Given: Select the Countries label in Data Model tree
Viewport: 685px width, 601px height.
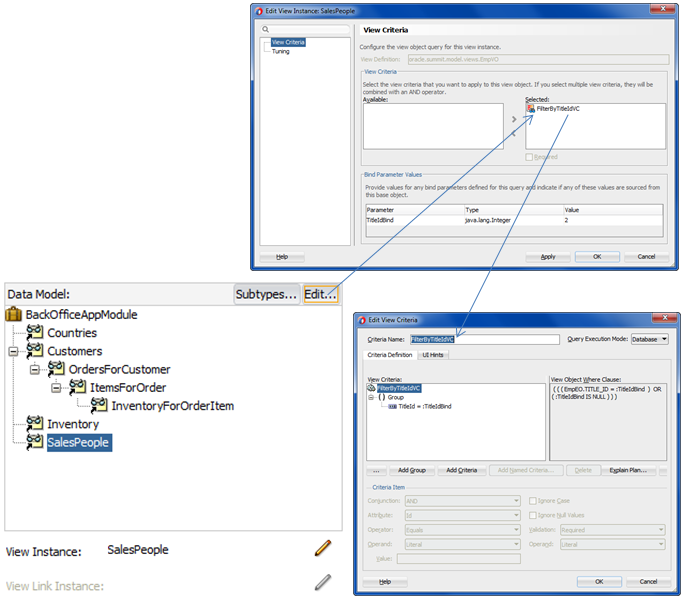Looking at the screenshot, I should click(72, 333).
